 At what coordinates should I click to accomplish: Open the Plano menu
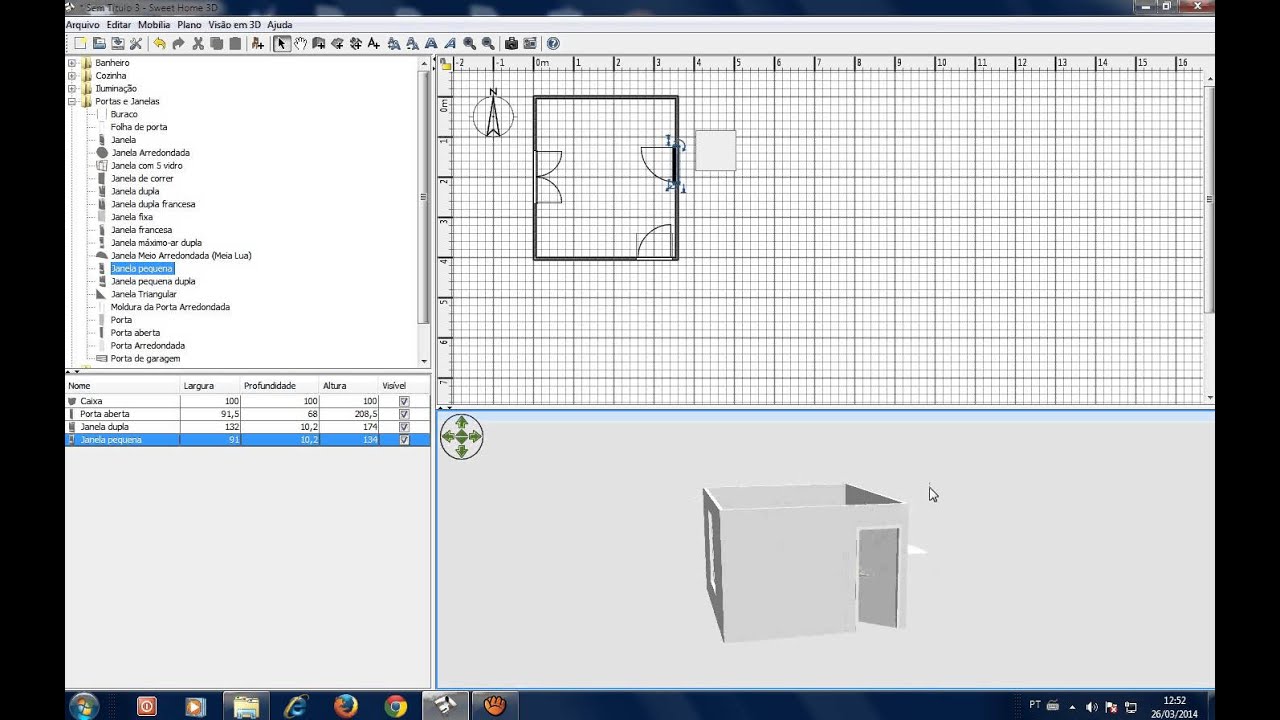[x=189, y=24]
